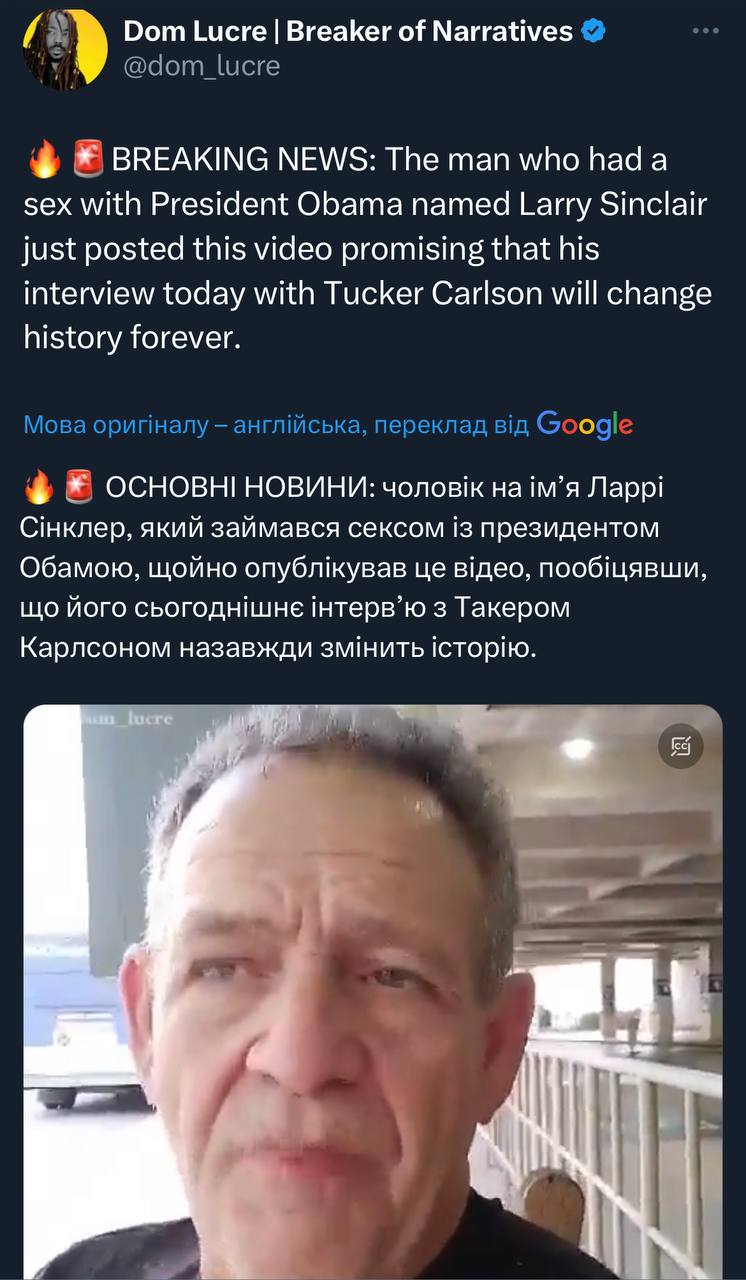746x1280 pixels.
Task: Open the more options three-dot menu
Action: tap(705, 31)
